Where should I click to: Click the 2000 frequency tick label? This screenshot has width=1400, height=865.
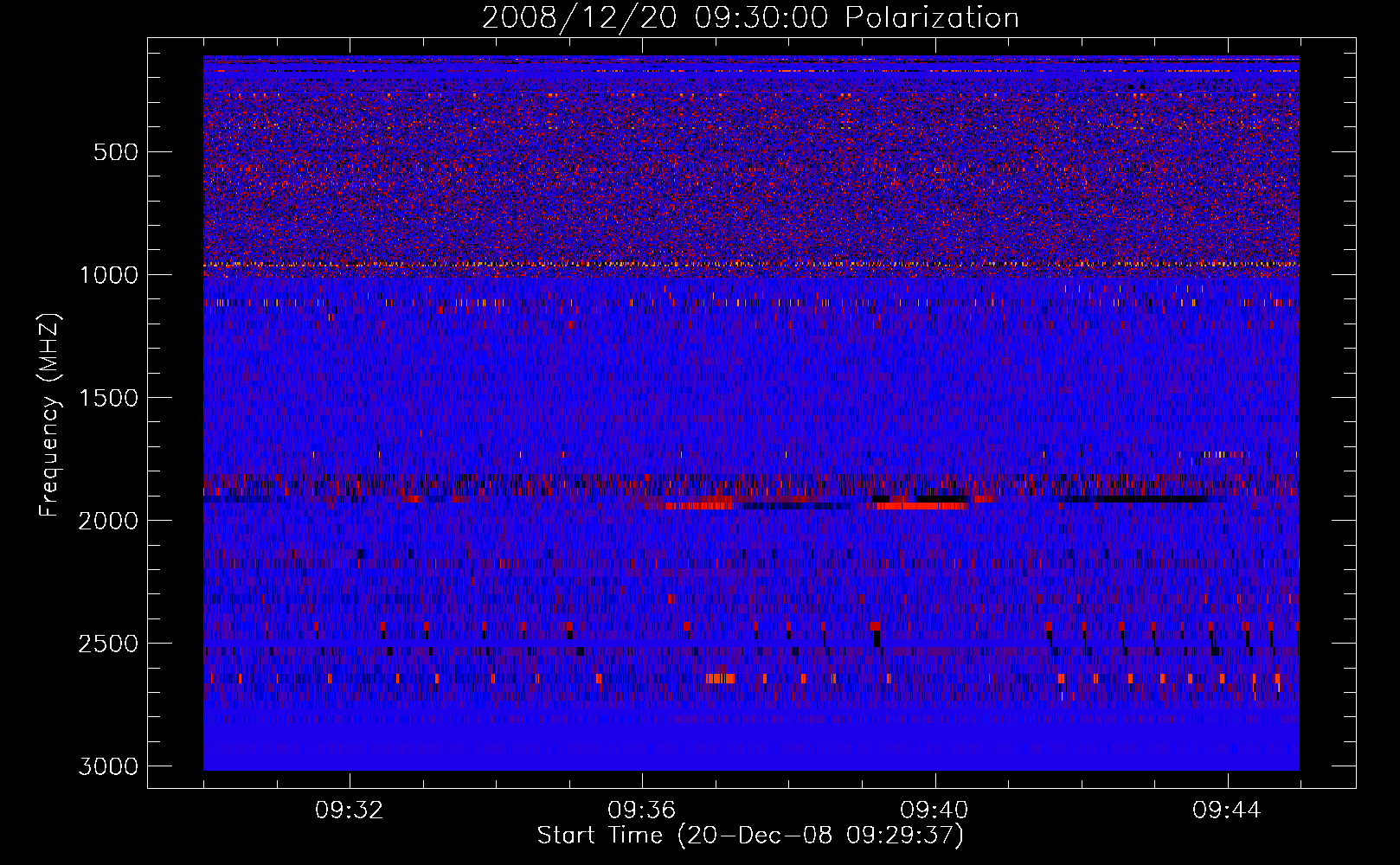pos(108,521)
